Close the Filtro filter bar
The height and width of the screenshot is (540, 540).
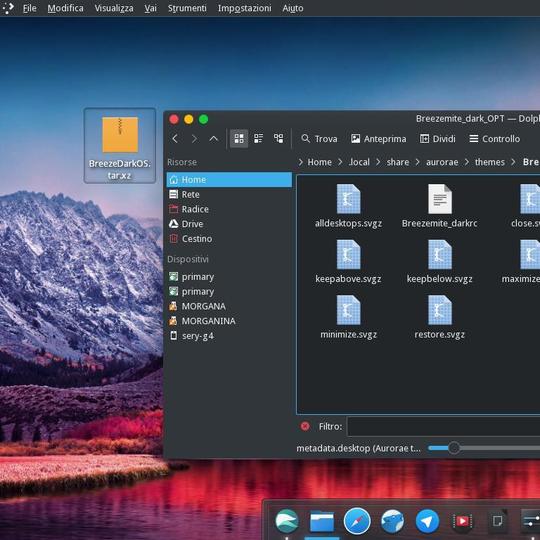[x=305, y=426]
